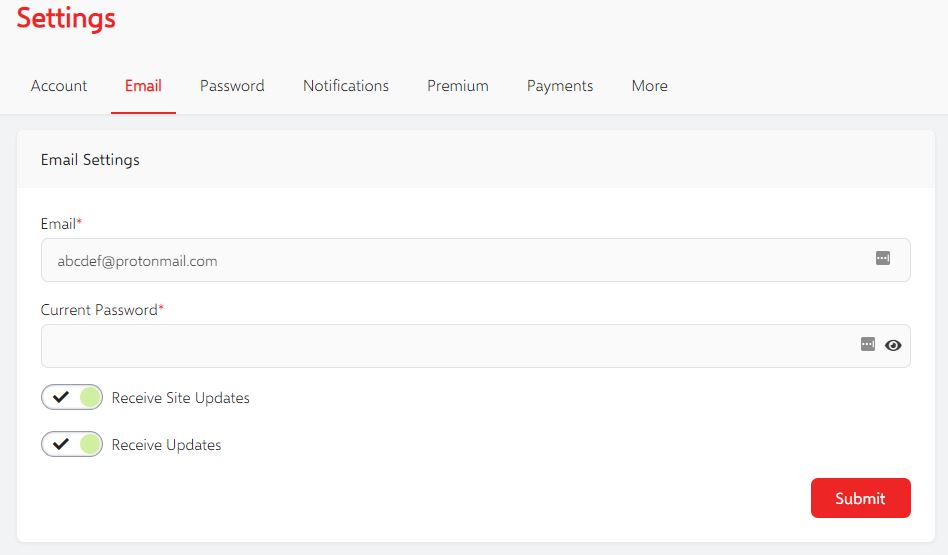Expand the More tab
This screenshot has width=948, height=555.
coord(649,86)
